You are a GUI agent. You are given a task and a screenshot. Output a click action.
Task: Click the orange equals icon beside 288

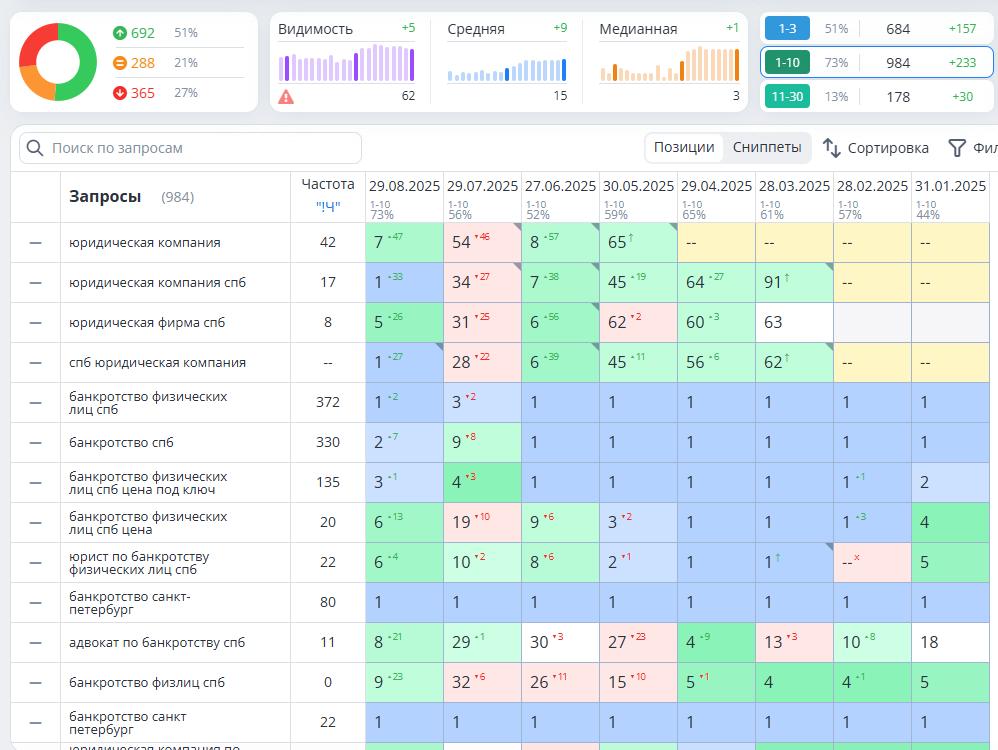pyautogui.click(x=120, y=63)
